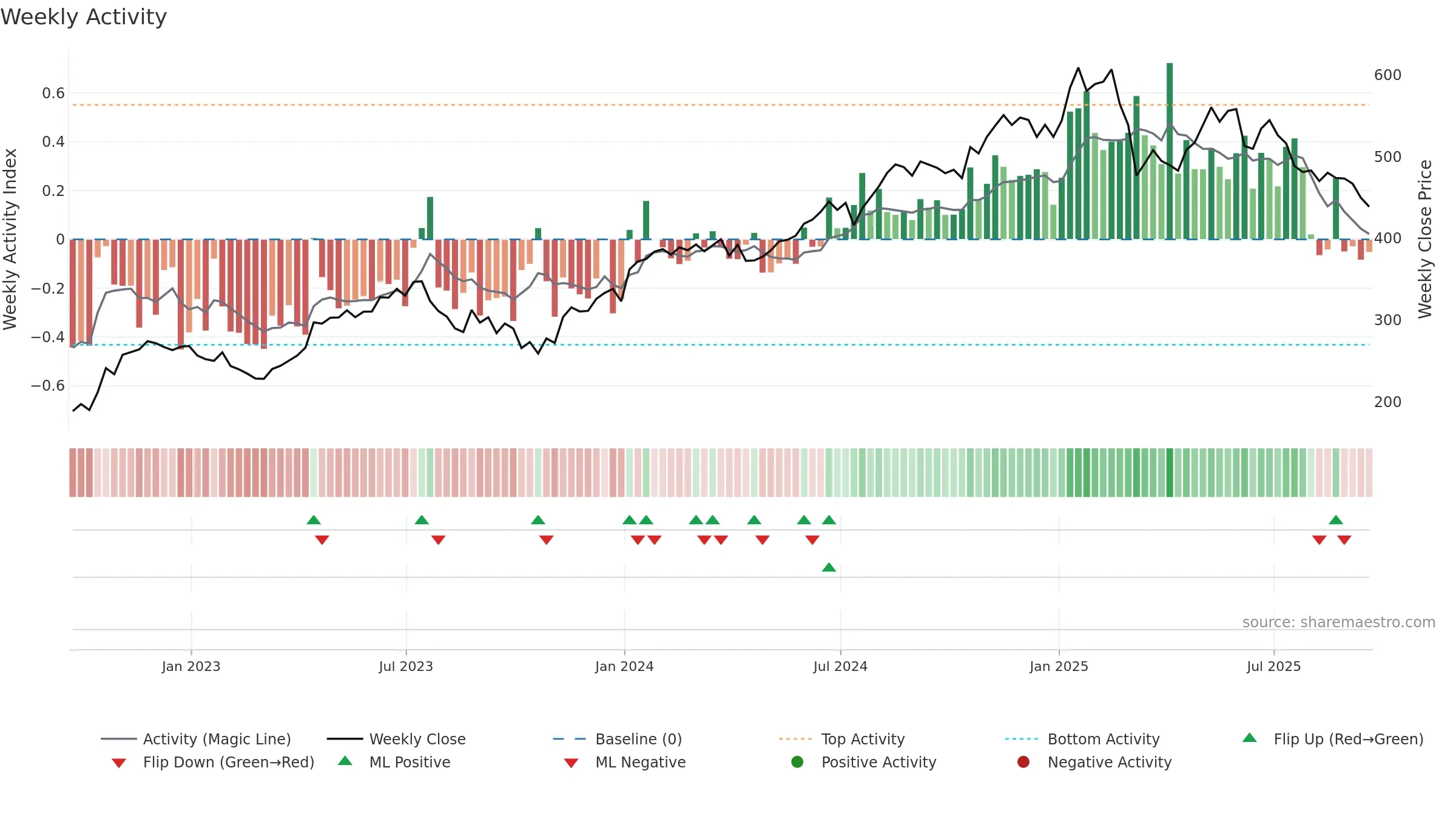Toggle Flip Up (Red→Green) legend entry
Image resolution: width=1456 pixels, height=819 pixels.
click(x=1332, y=739)
